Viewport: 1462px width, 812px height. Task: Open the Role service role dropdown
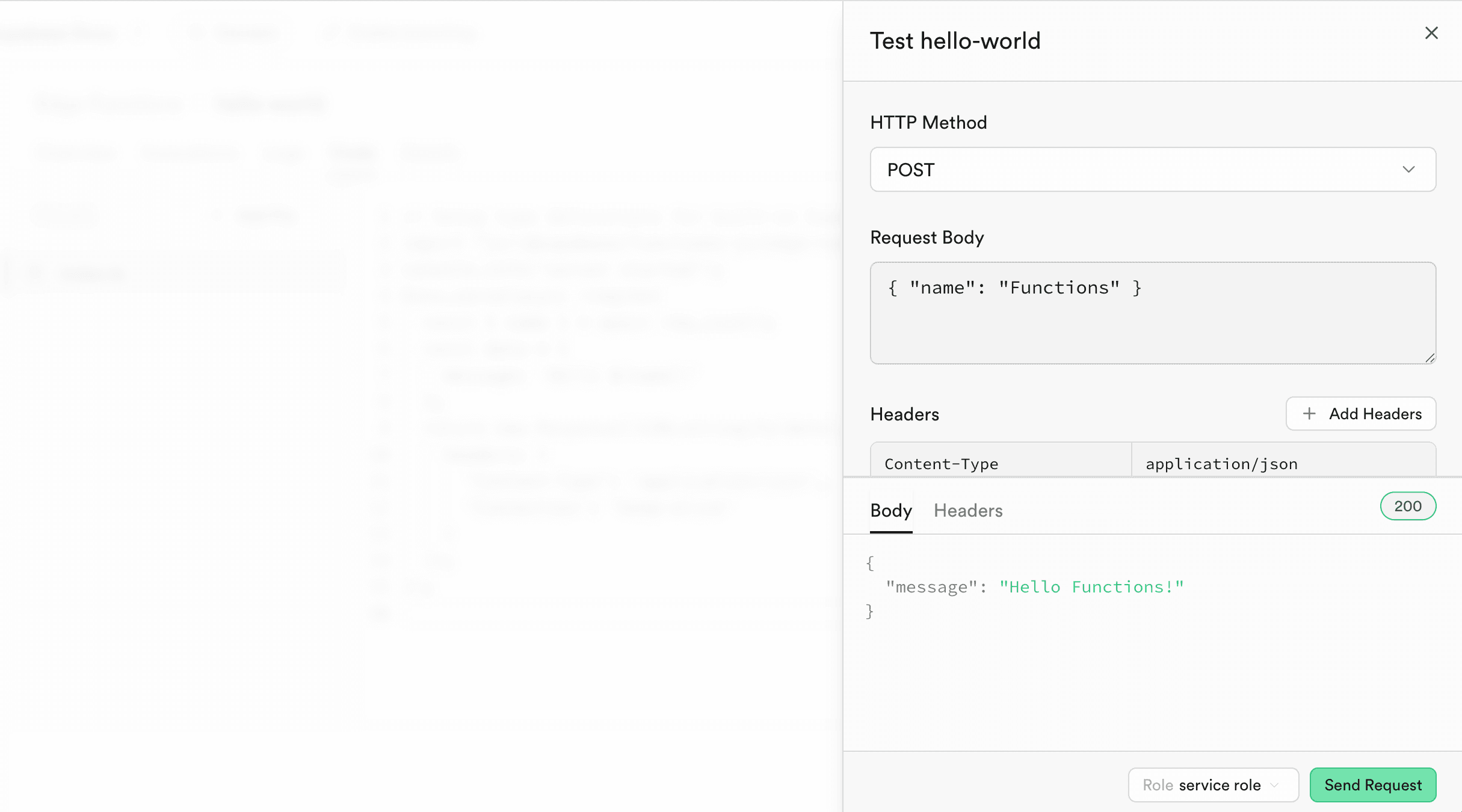tap(1213, 785)
